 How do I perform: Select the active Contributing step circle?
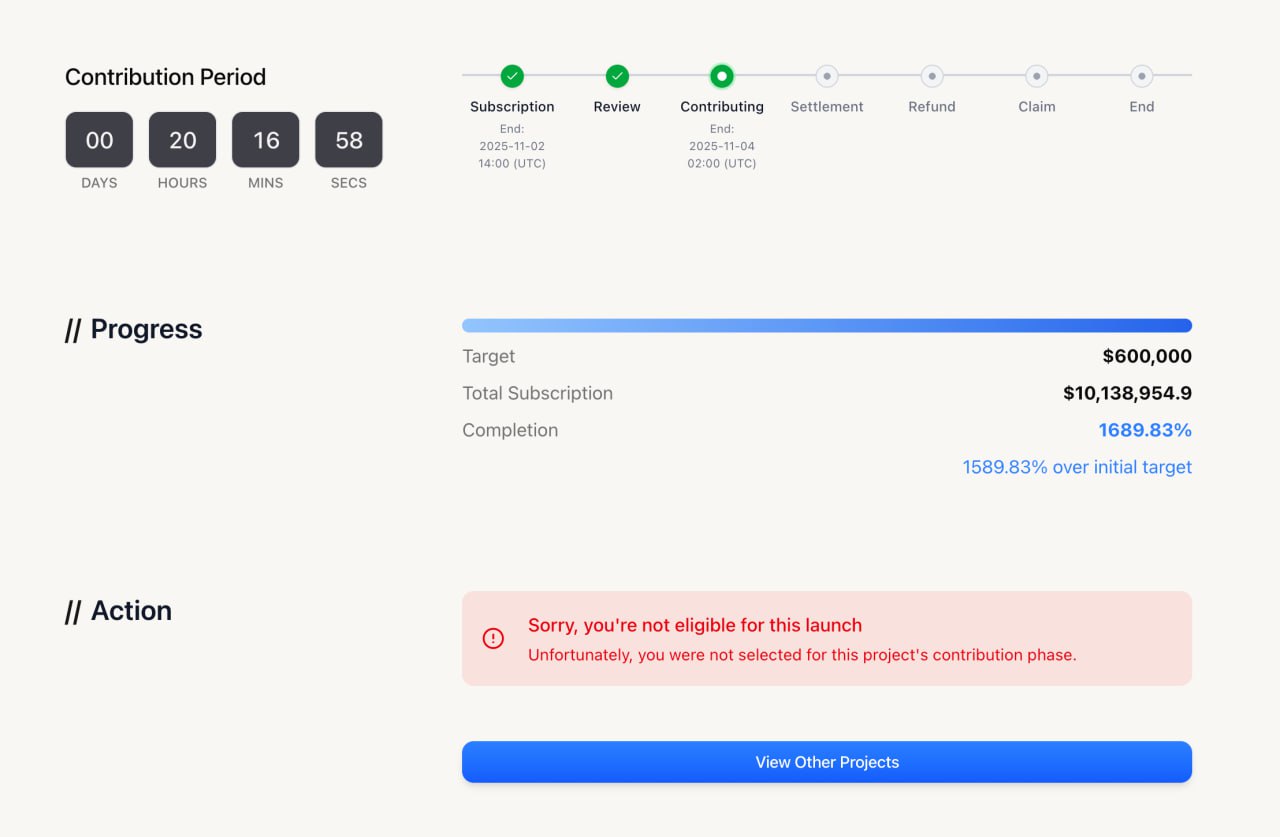pos(722,76)
